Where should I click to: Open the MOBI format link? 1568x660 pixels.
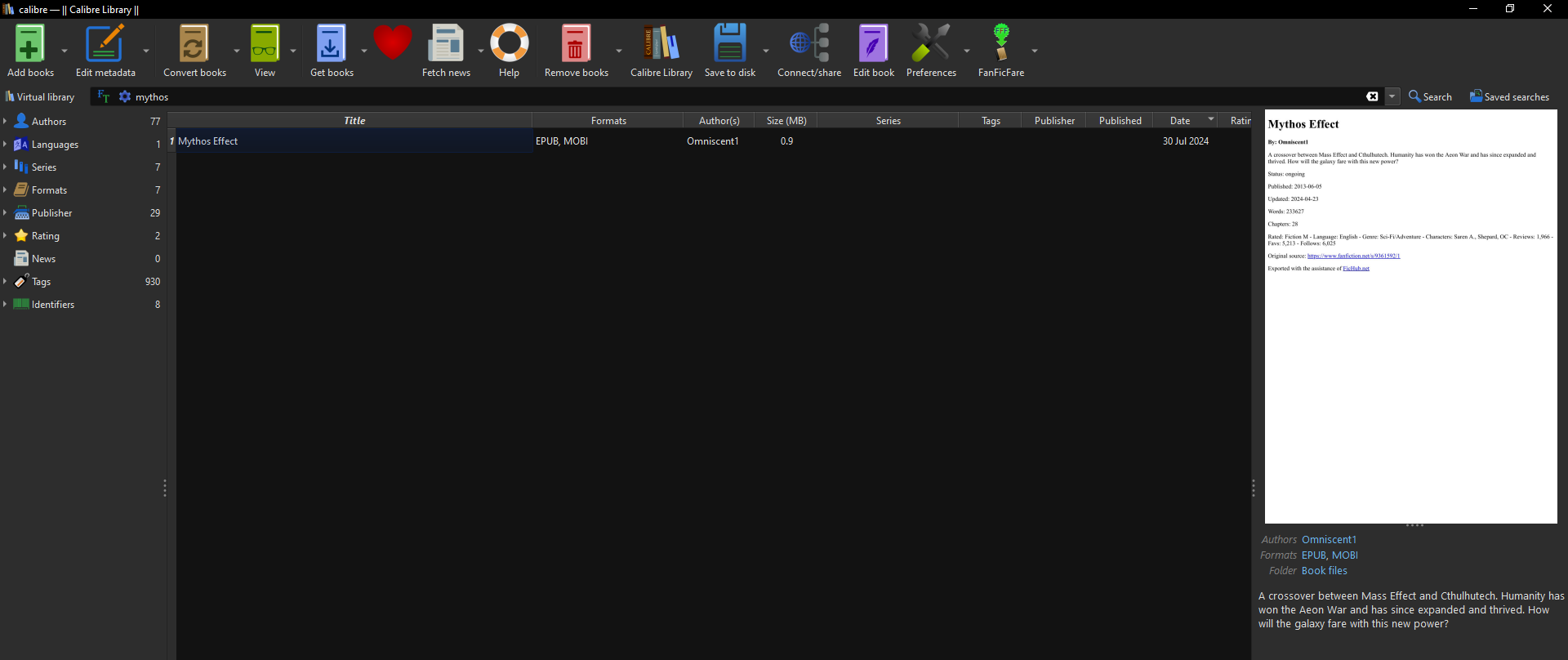click(x=1345, y=555)
